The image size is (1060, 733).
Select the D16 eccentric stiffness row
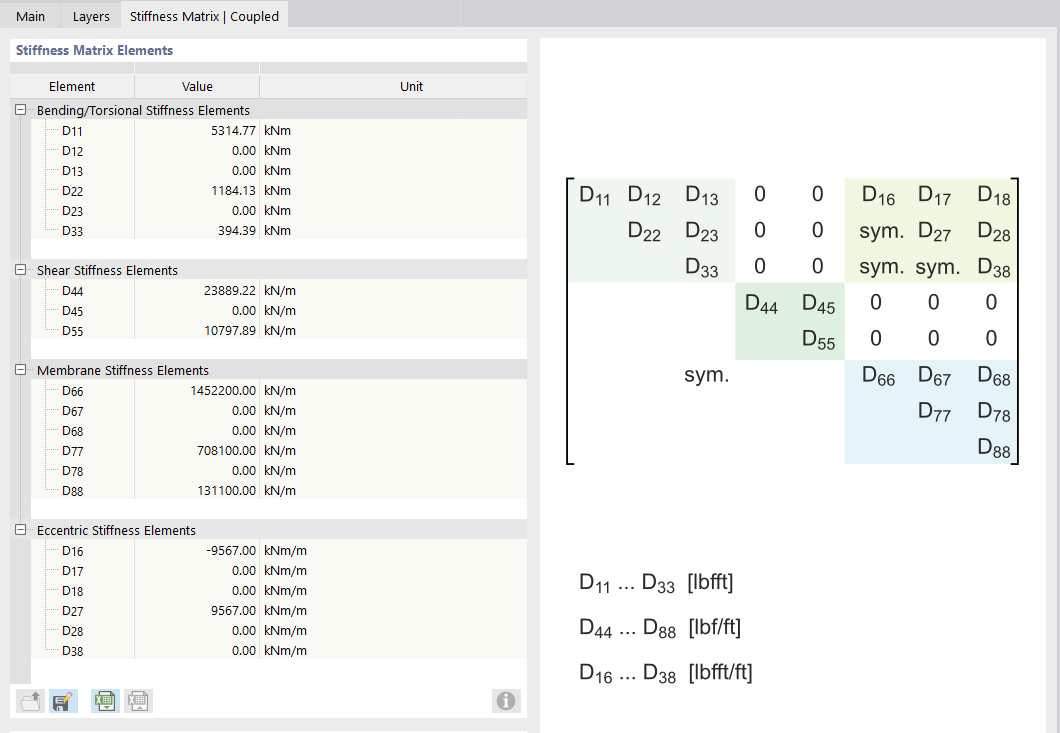coord(72,550)
